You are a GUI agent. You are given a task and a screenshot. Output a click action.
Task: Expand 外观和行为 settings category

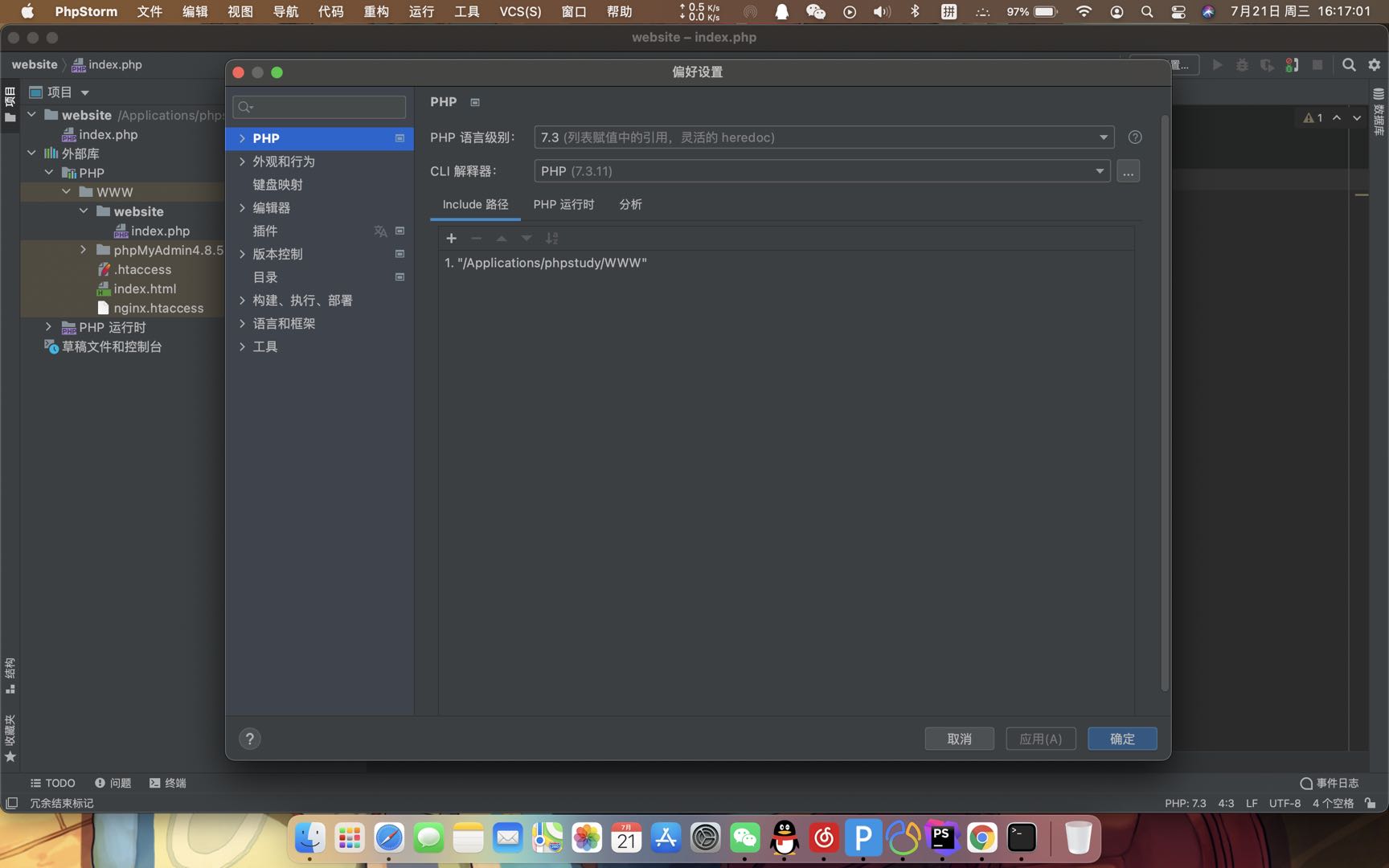point(242,162)
